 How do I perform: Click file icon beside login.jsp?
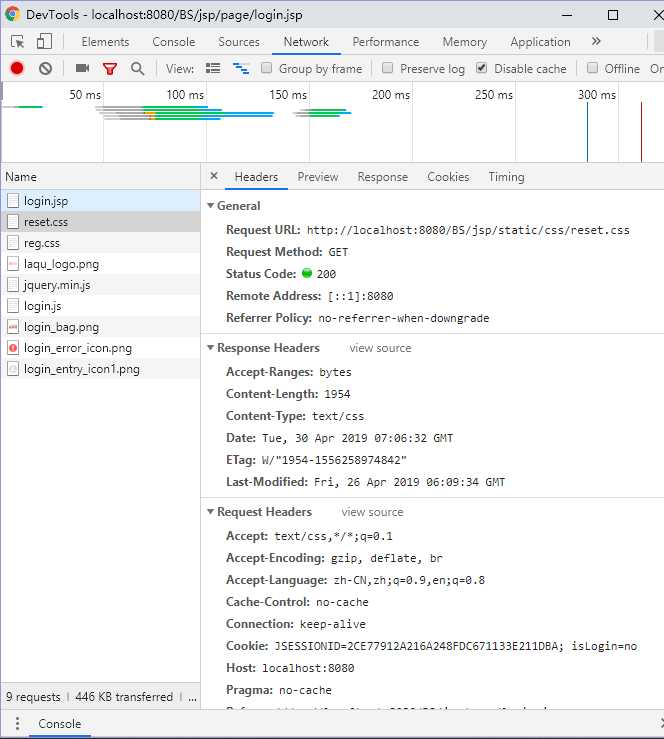pos(13,201)
